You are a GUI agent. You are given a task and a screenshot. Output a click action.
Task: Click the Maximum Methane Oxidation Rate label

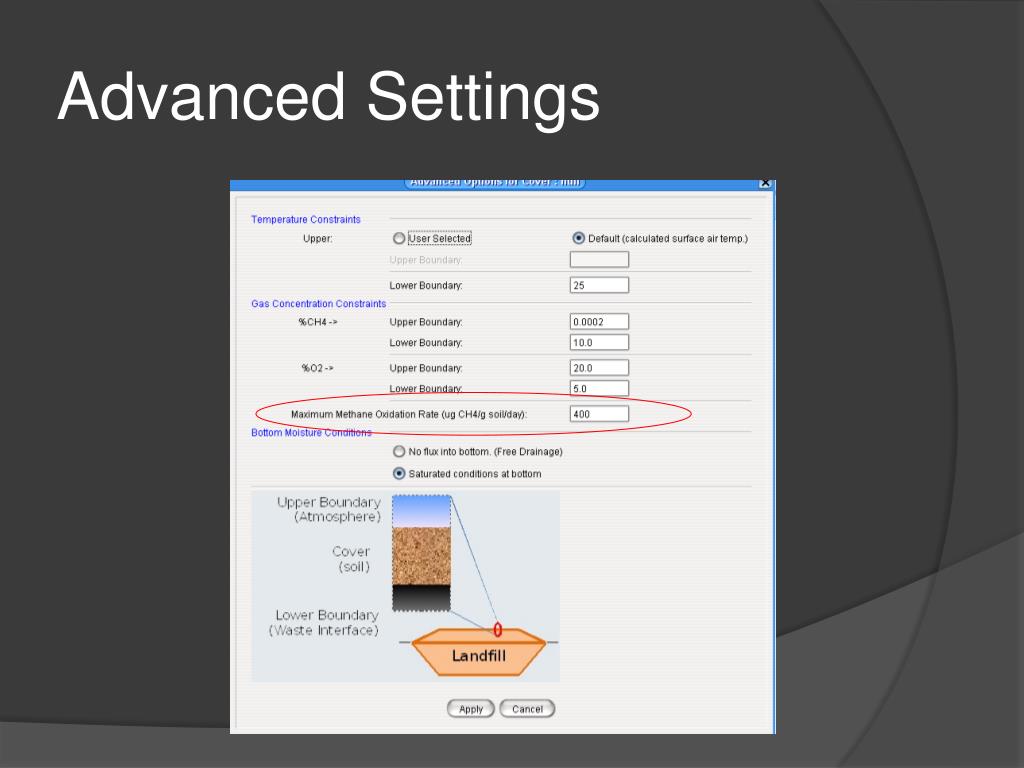pyautogui.click(x=409, y=414)
